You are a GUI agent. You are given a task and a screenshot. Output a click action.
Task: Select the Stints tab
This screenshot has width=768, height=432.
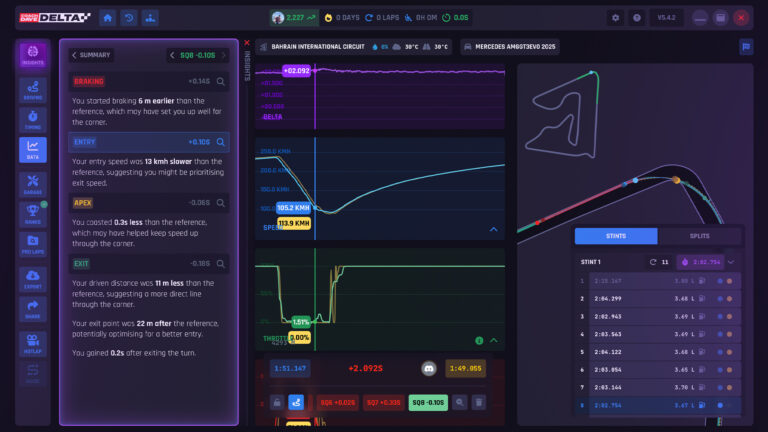point(616,236)
